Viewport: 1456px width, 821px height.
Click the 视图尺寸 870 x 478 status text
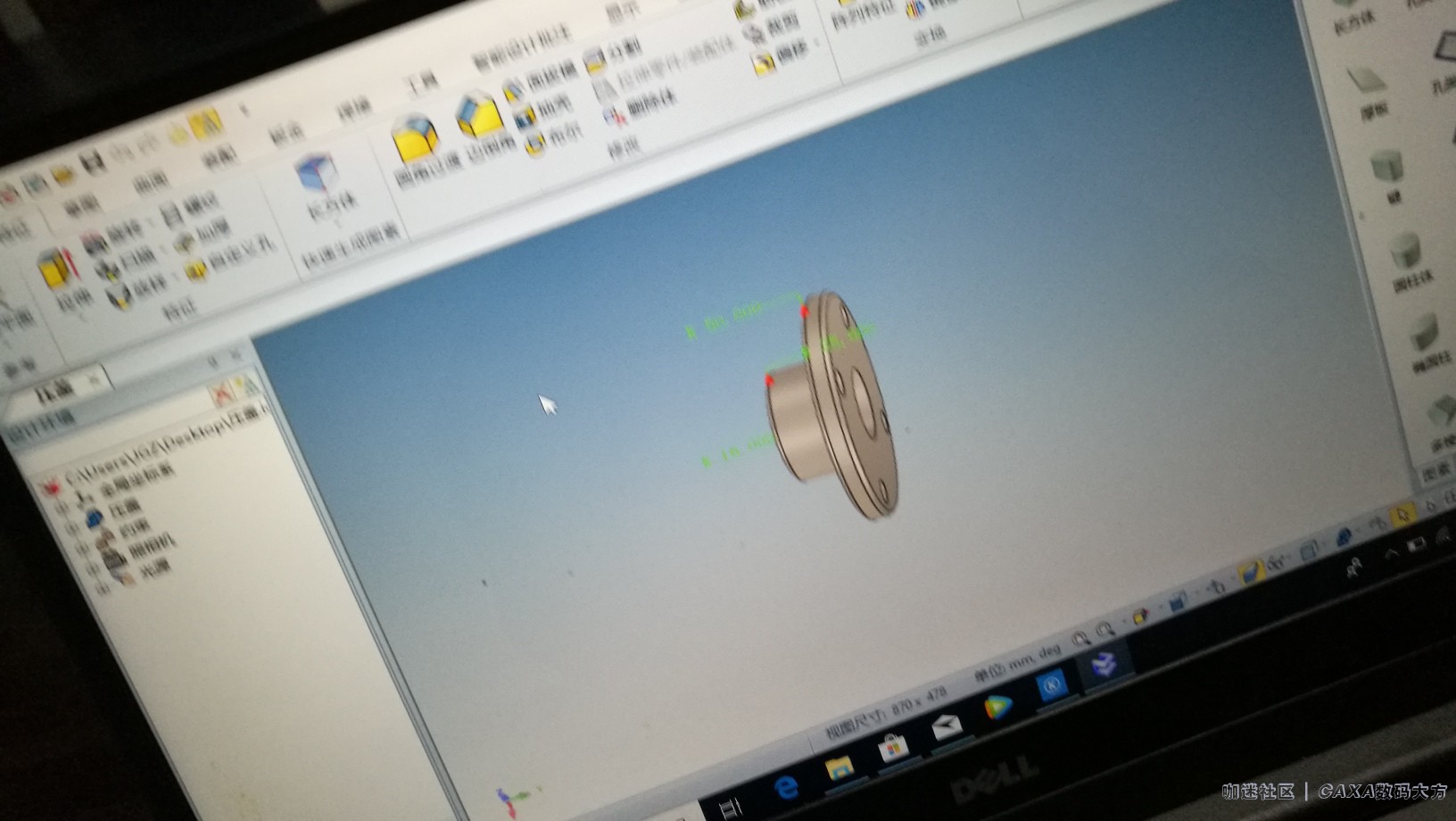[885, 713]
